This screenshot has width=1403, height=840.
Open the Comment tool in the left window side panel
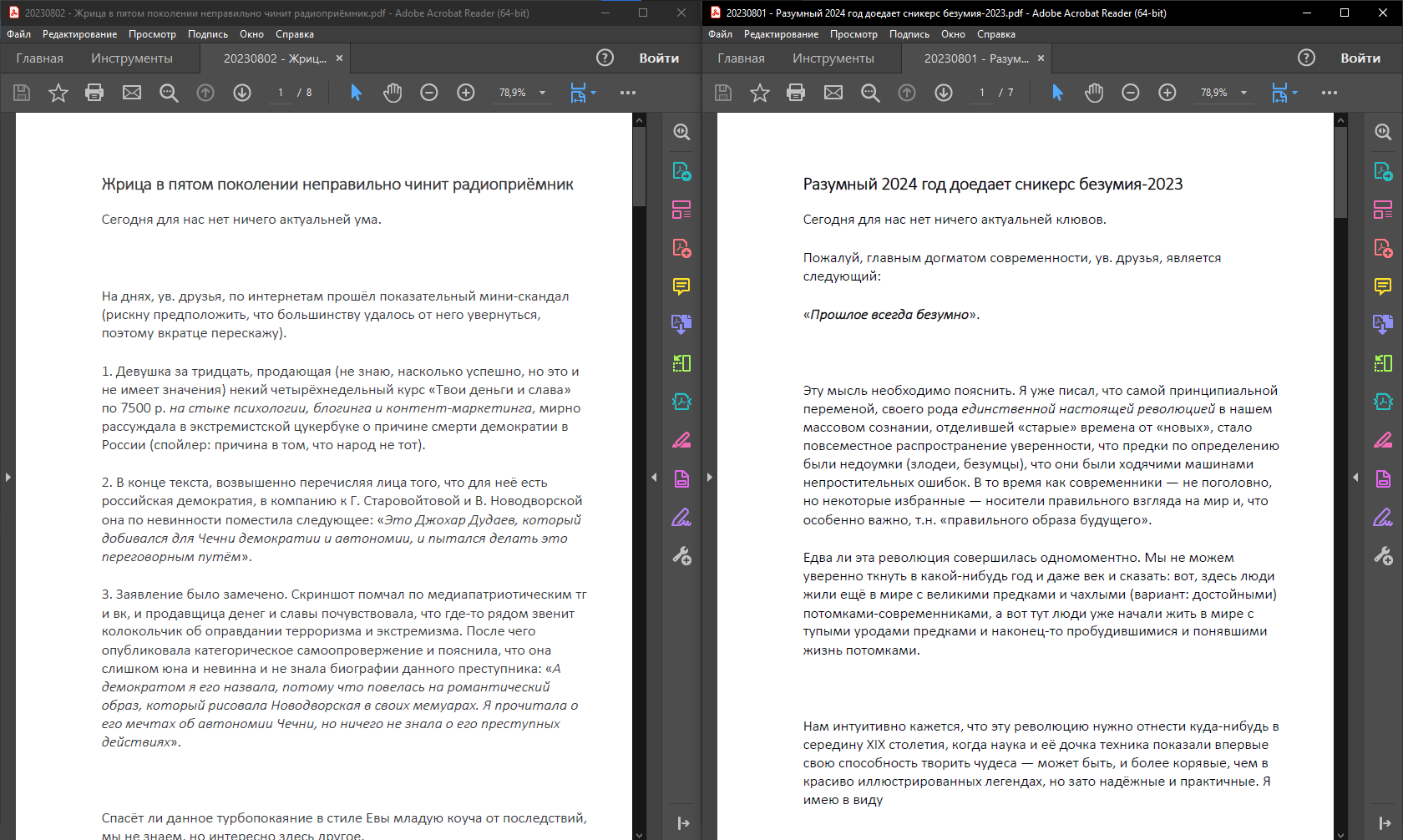(x=681, y=286)
